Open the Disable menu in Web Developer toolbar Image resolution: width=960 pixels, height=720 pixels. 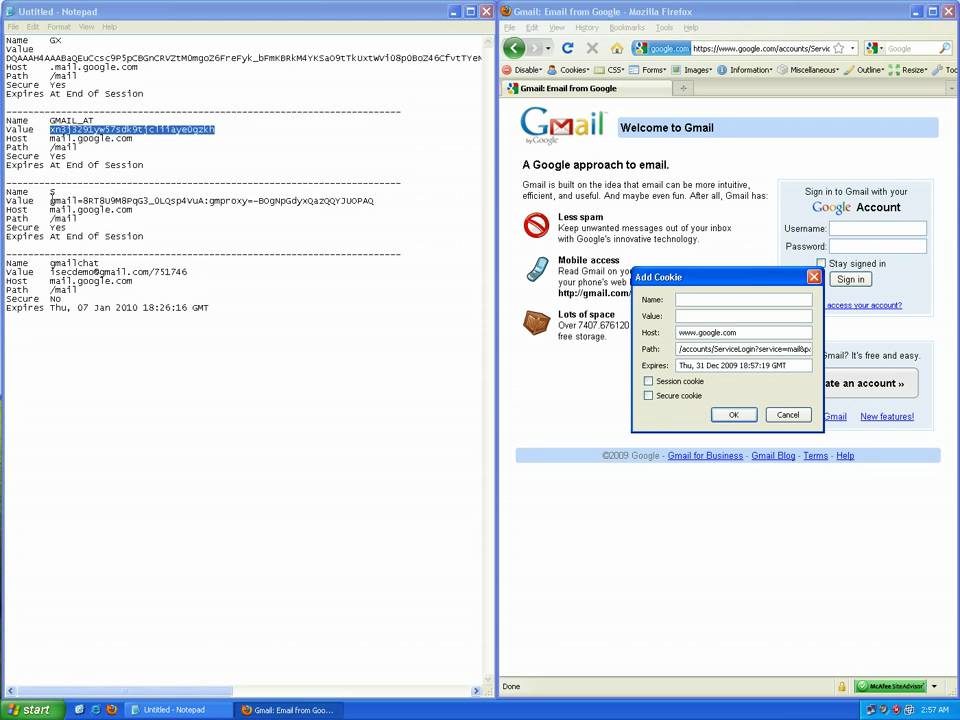coord(522,70)
